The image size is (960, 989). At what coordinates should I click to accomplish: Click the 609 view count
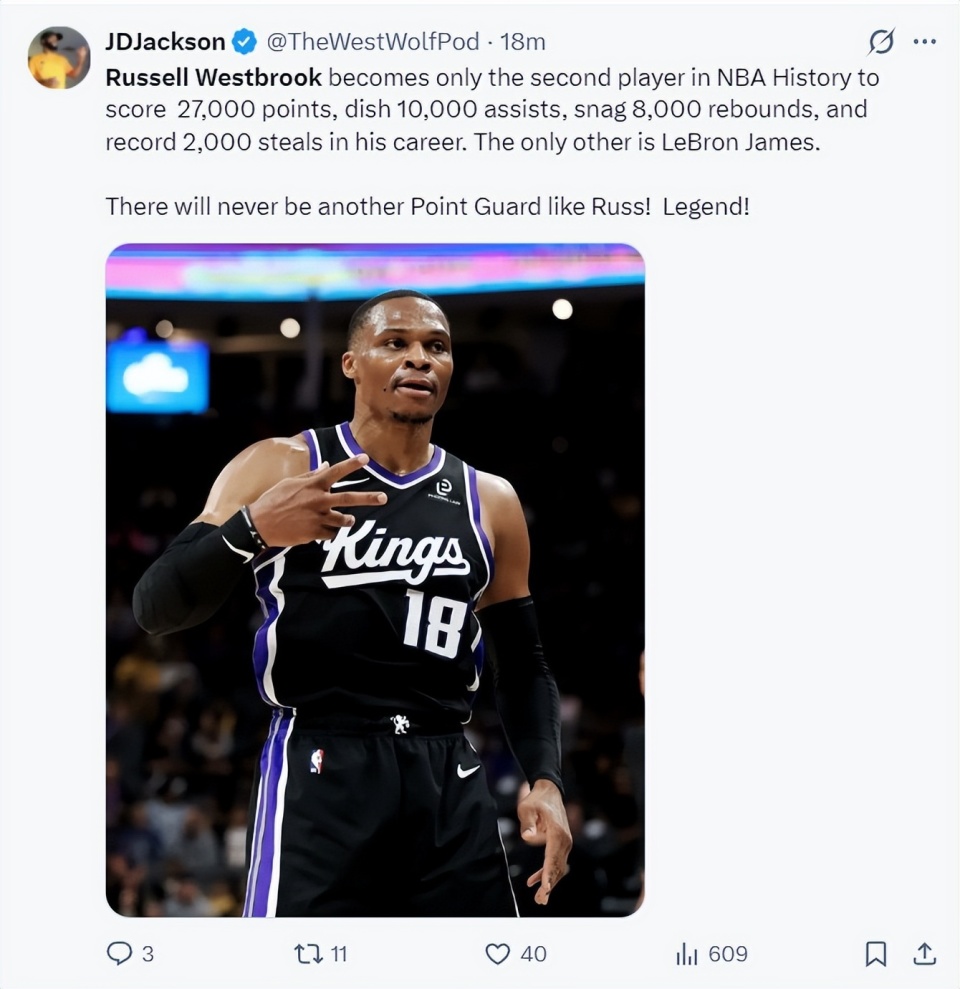(727, 954)
